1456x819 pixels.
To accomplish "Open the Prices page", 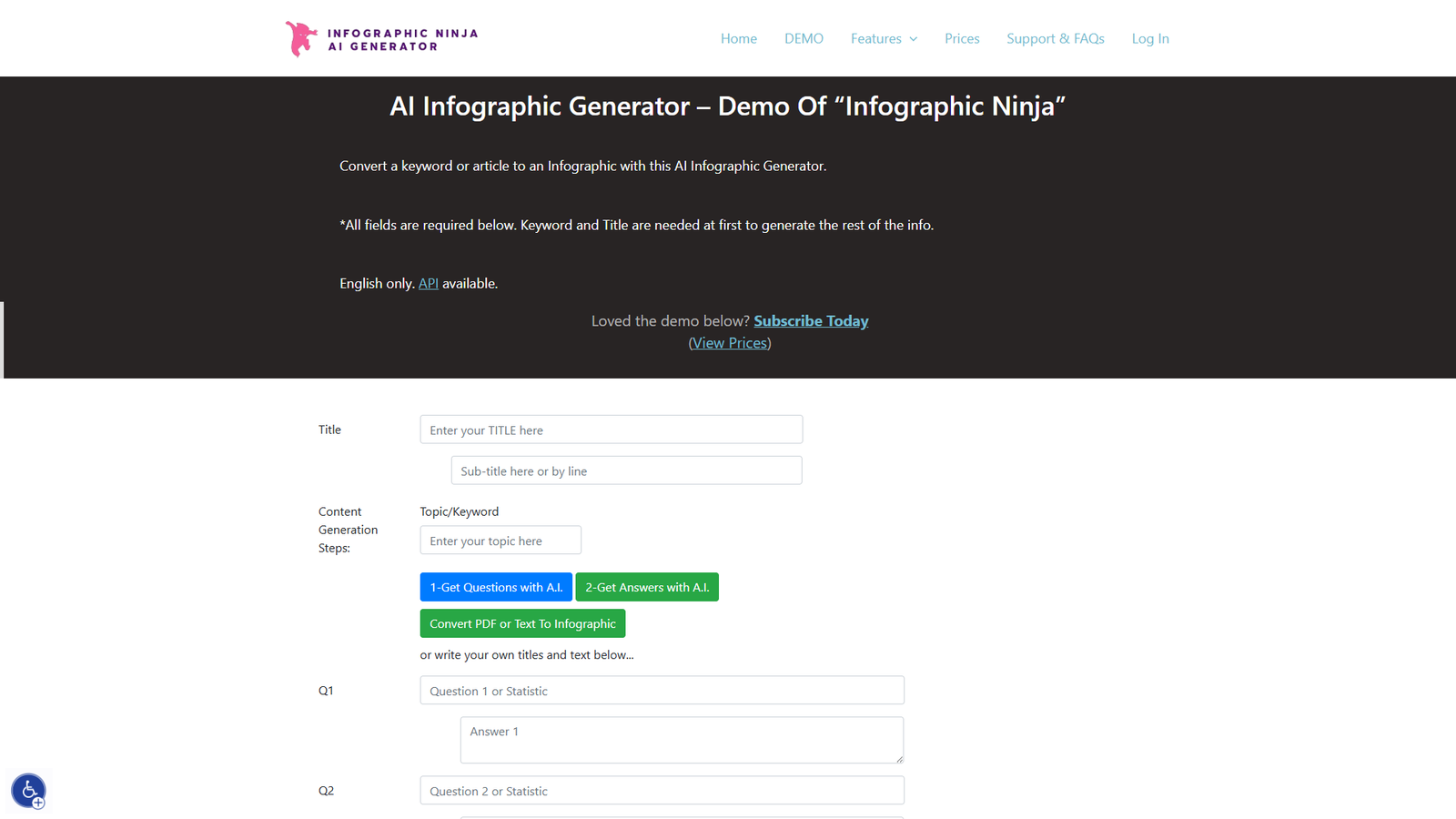I will [x=962, y=38].
